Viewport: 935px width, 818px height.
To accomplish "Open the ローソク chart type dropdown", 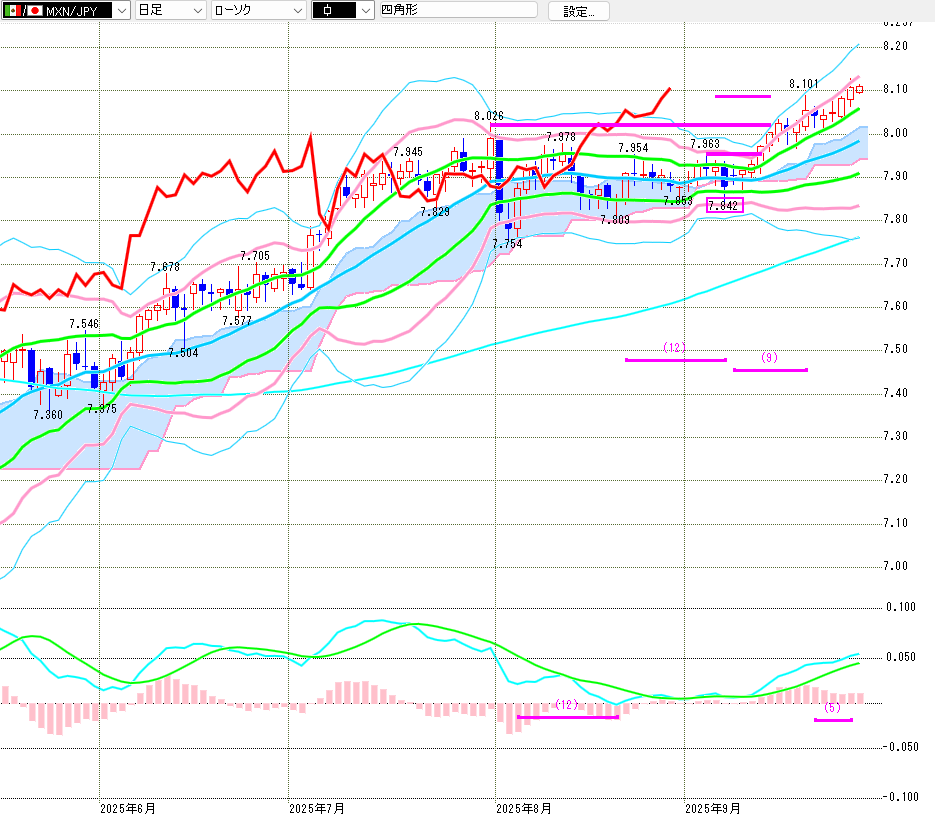I will [x=296, y=11].
